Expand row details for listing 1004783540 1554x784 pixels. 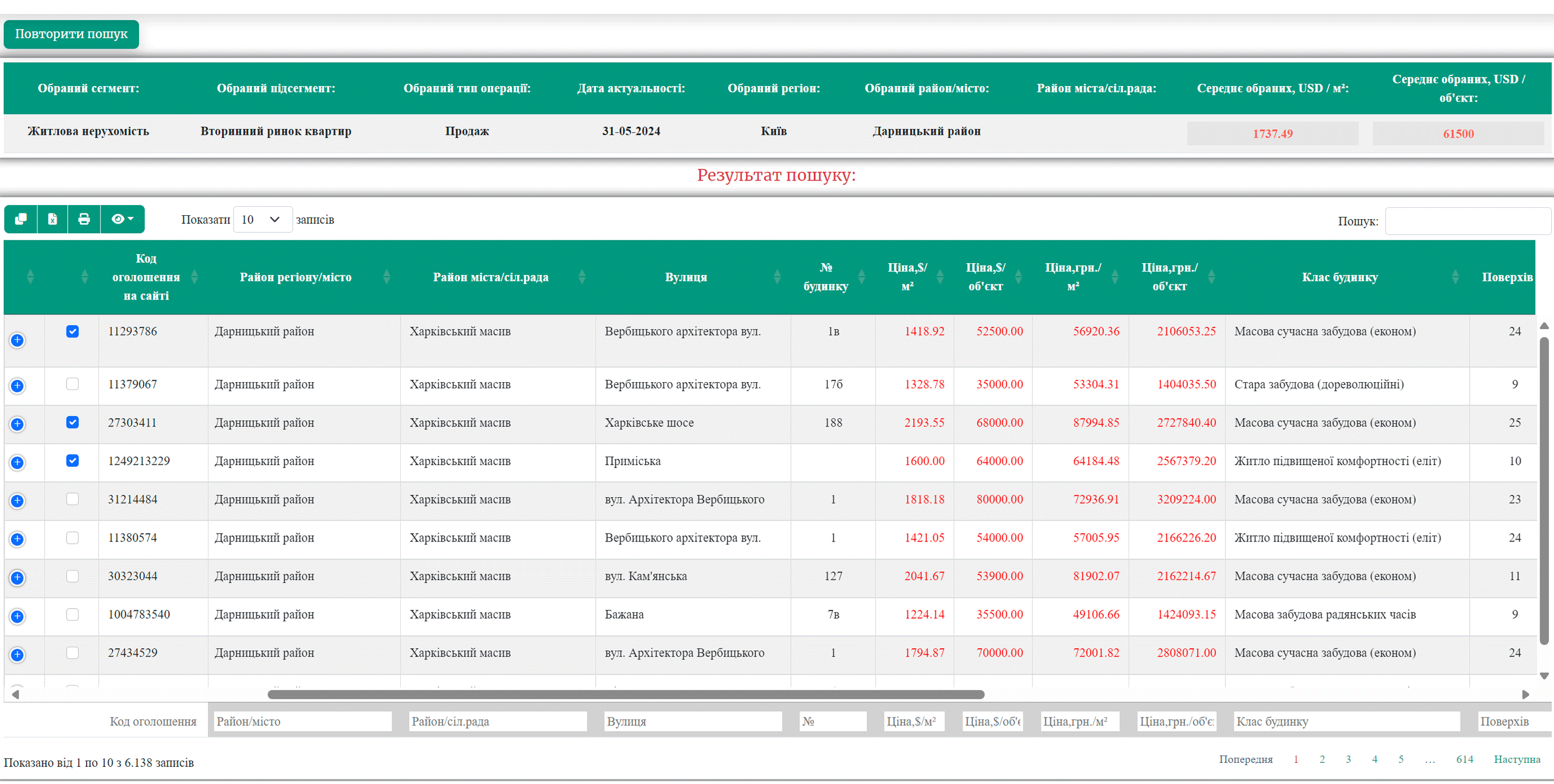click(17, 616)
